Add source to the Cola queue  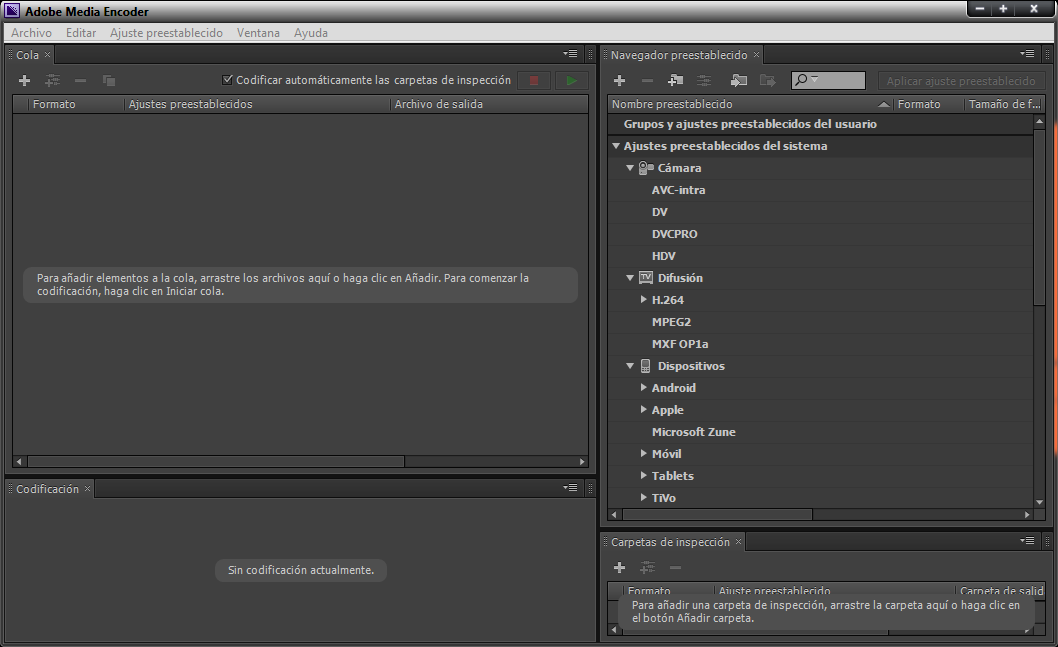tap(24, 80)
